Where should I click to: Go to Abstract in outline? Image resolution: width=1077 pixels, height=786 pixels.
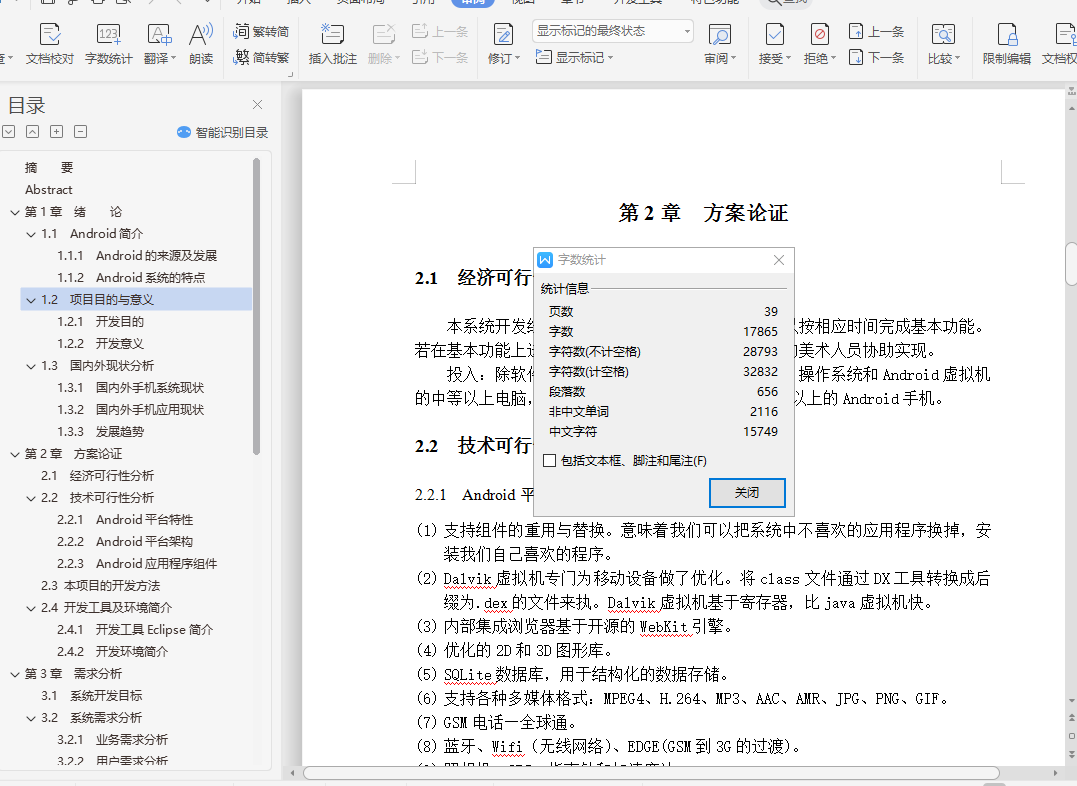tap(49, 190)
